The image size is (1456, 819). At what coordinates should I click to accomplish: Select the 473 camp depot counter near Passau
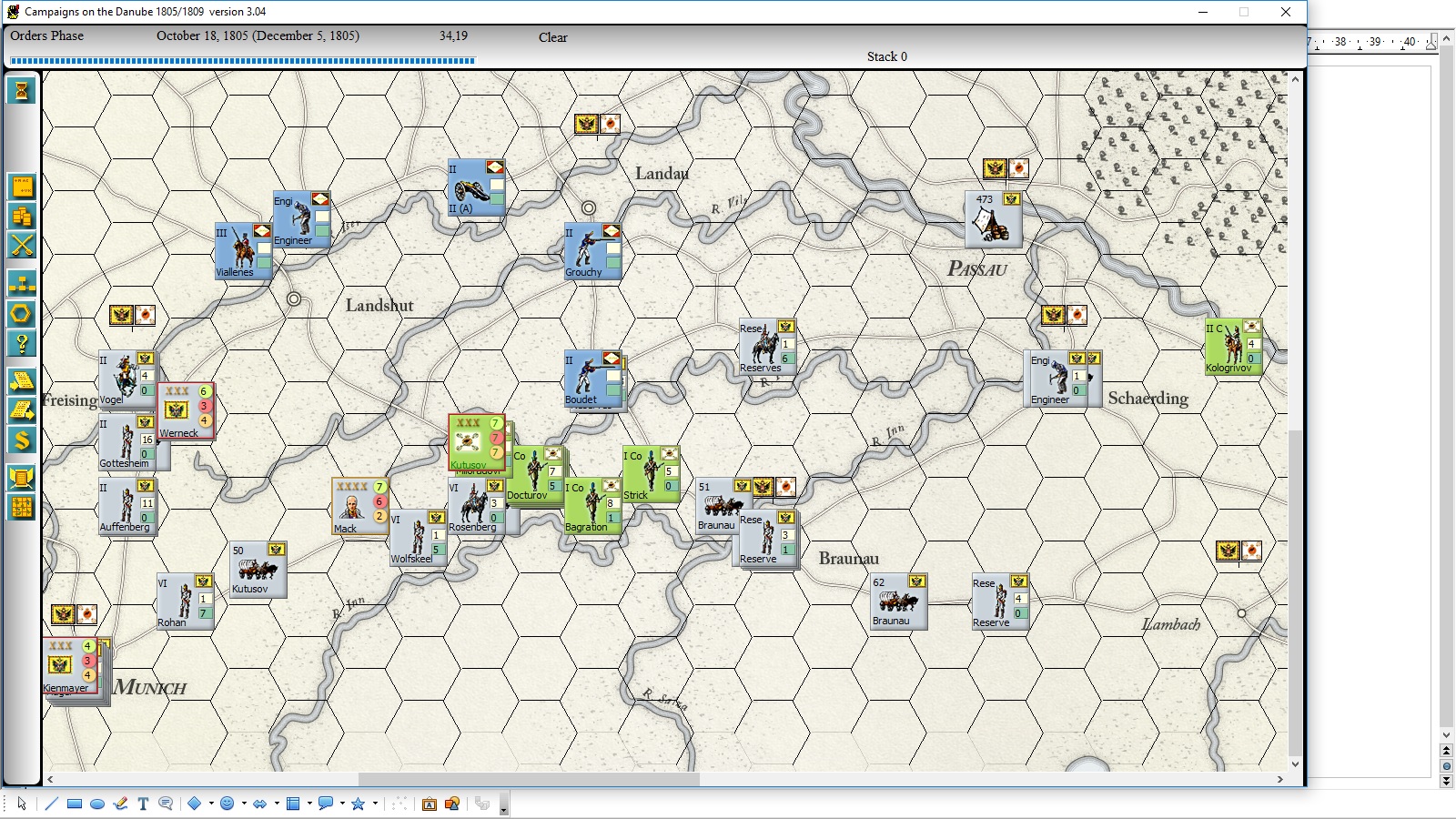tap(993, 219)
